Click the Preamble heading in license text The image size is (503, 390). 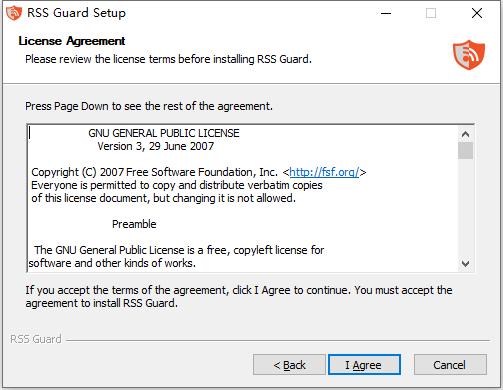pos(134,224)
